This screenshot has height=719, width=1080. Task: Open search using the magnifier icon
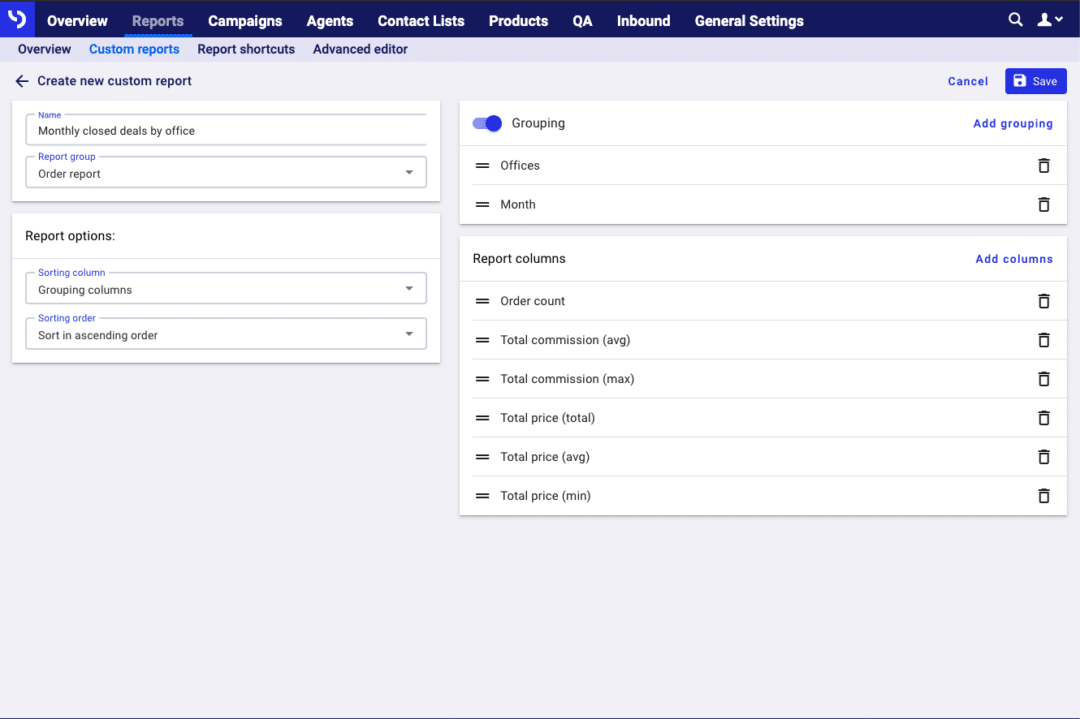(1015, 19)
